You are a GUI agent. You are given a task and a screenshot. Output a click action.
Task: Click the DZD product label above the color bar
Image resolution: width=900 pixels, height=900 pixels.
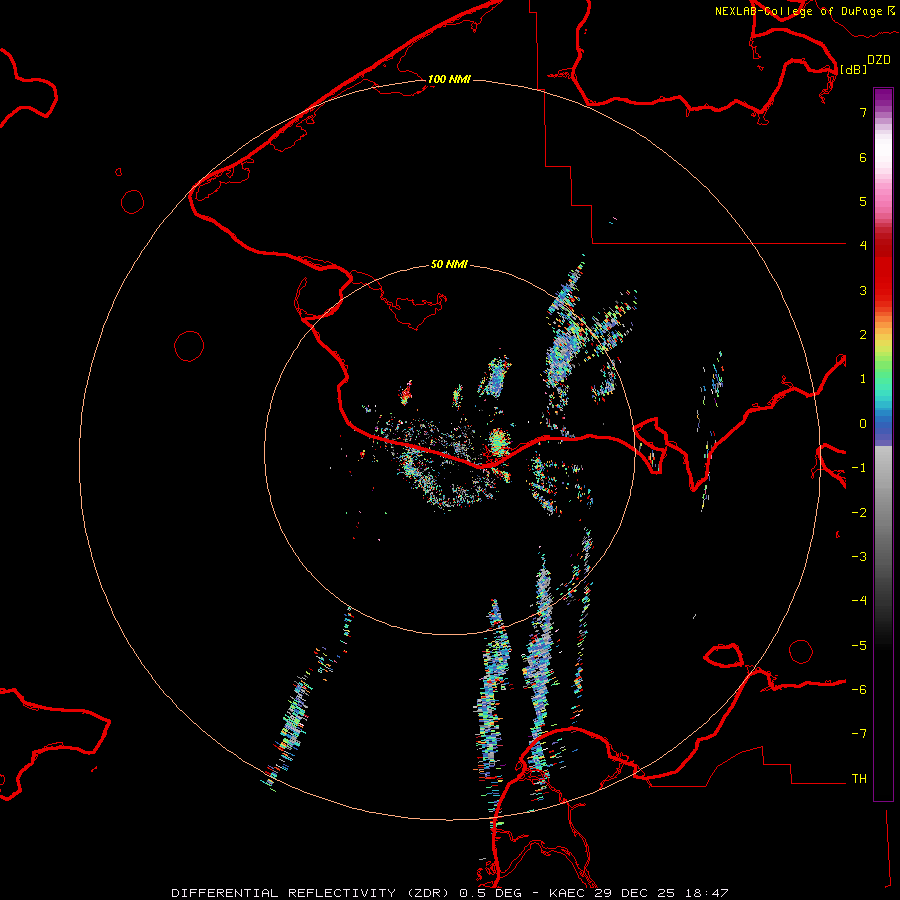(x=879, y=60)
